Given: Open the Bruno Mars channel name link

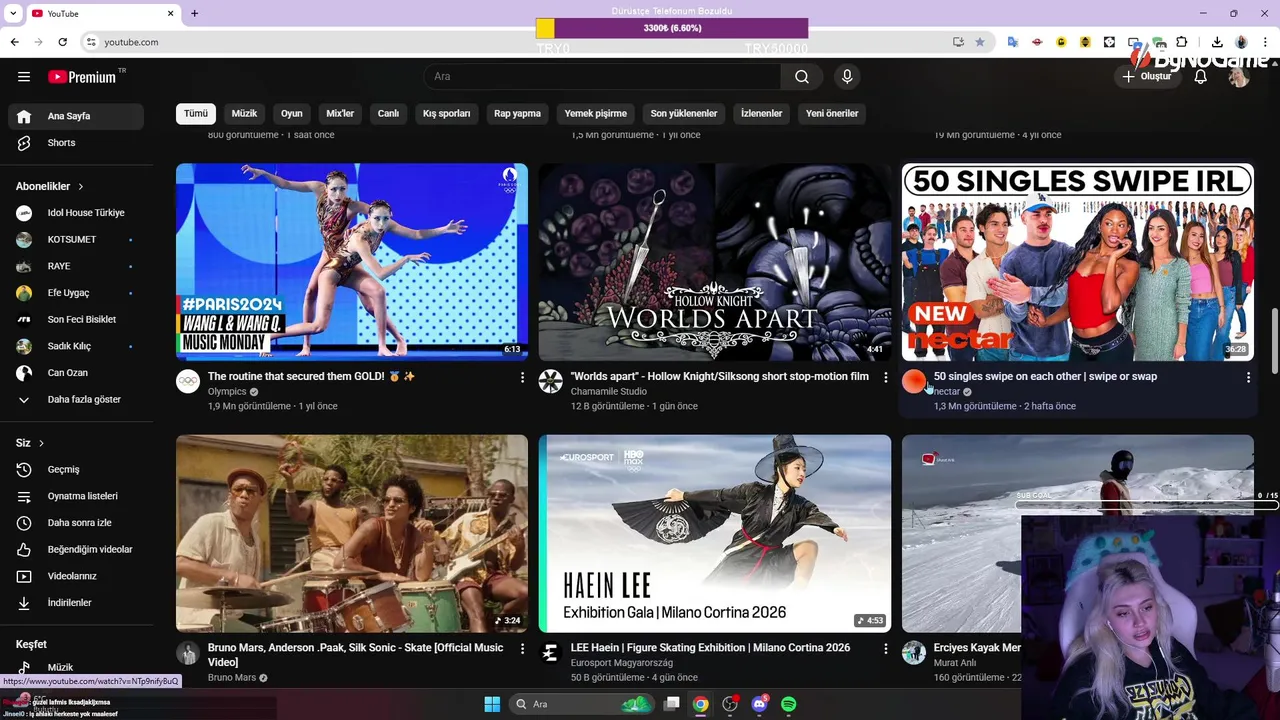Looking at the screenshot, I should [x=232, y=678].
